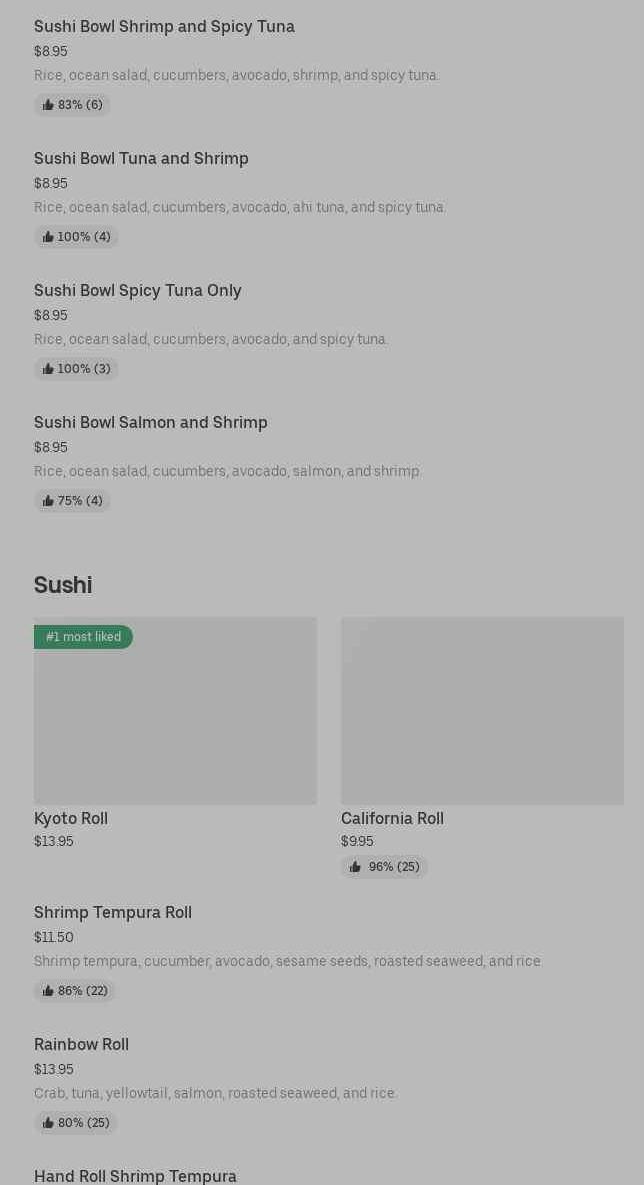Click thumbs-up icon on Sushi Bowl Shrimp and Spicy Tuna
This screenshot has width=644, height=1185.
[48, 105]
